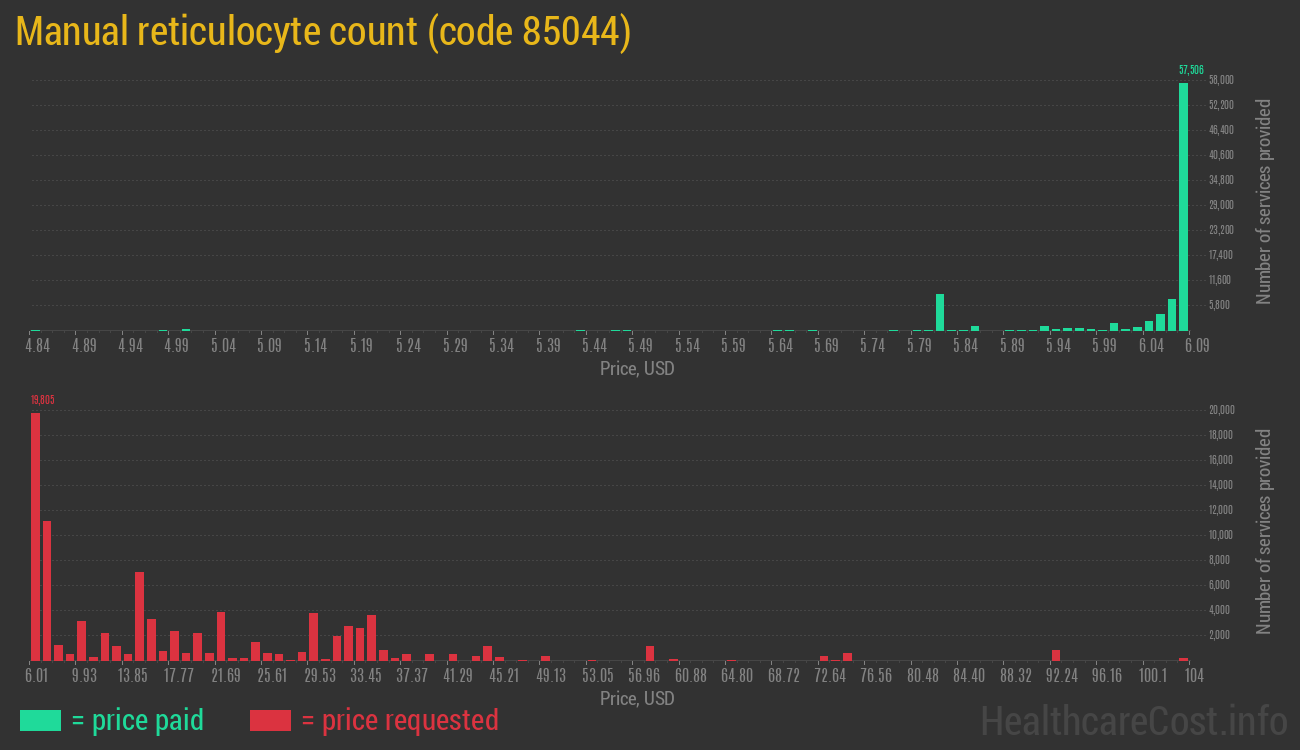The image size is (1300, 750).
Task: Click the 4.84 tick label on price axis
Action: 37,344
